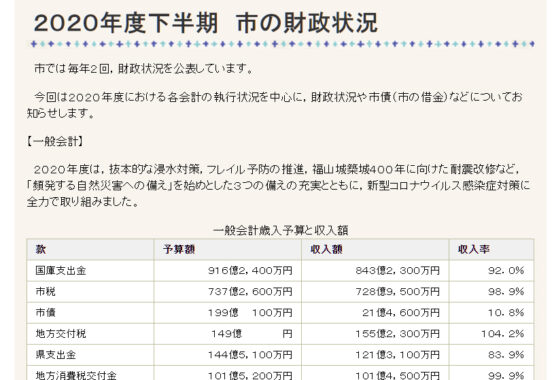Click the 916億2,400万円 budget cell

tap(228, 271)
